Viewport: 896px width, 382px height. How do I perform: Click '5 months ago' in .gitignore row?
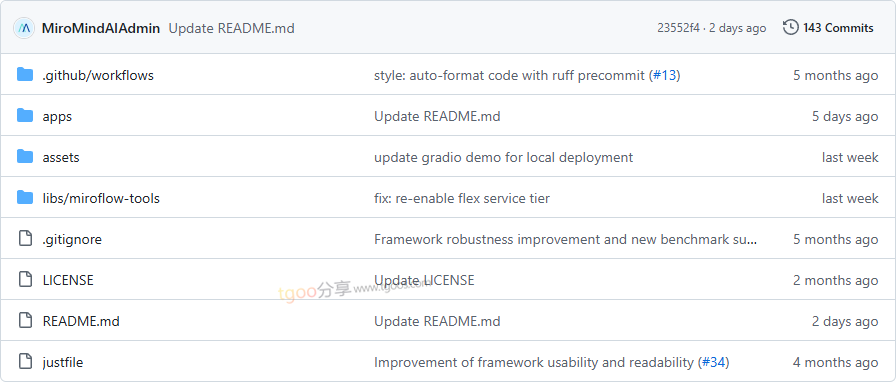pyautogui.click(x=835, y=240)
